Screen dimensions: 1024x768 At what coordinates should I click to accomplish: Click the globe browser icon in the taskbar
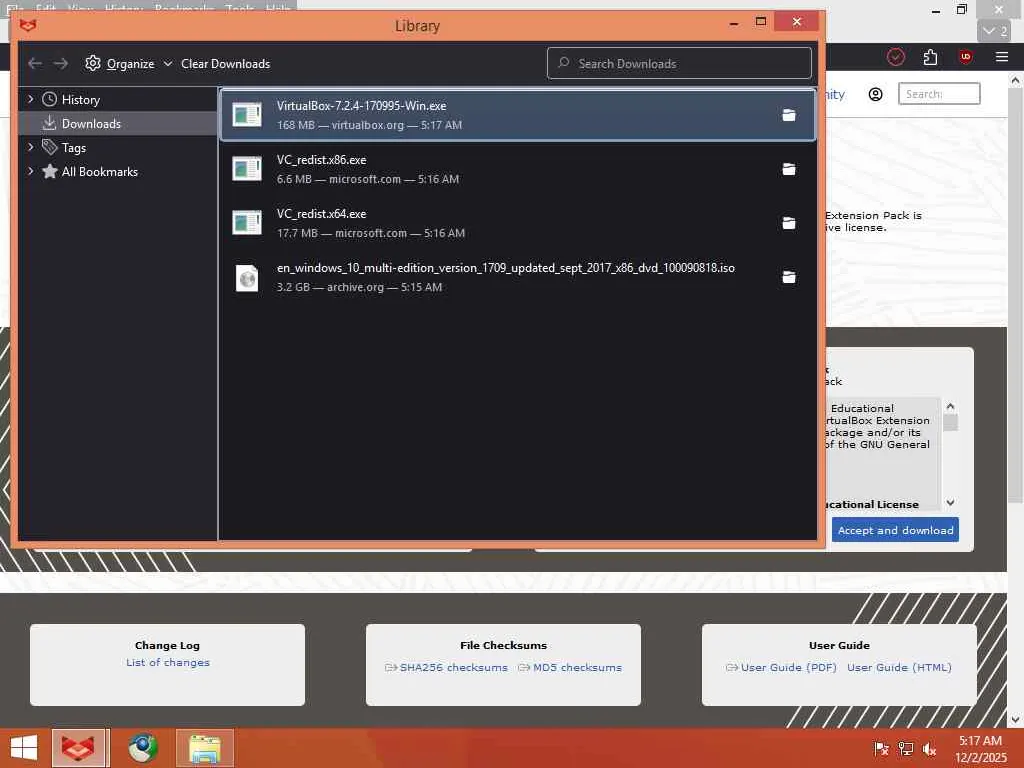click(x=143, y=748)
